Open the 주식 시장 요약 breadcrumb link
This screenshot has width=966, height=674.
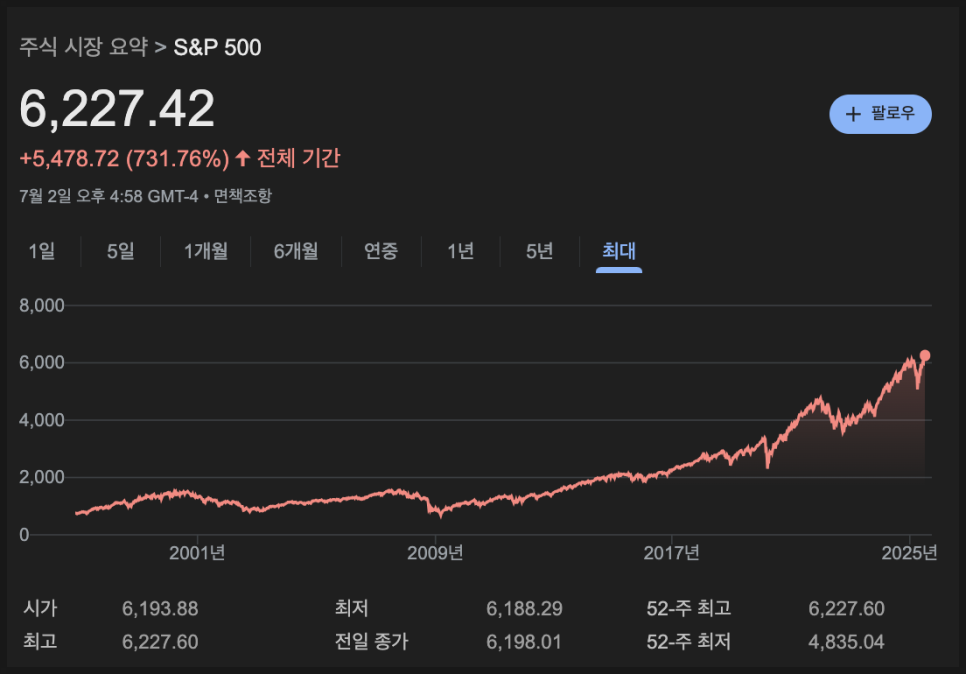click(84, 47)
